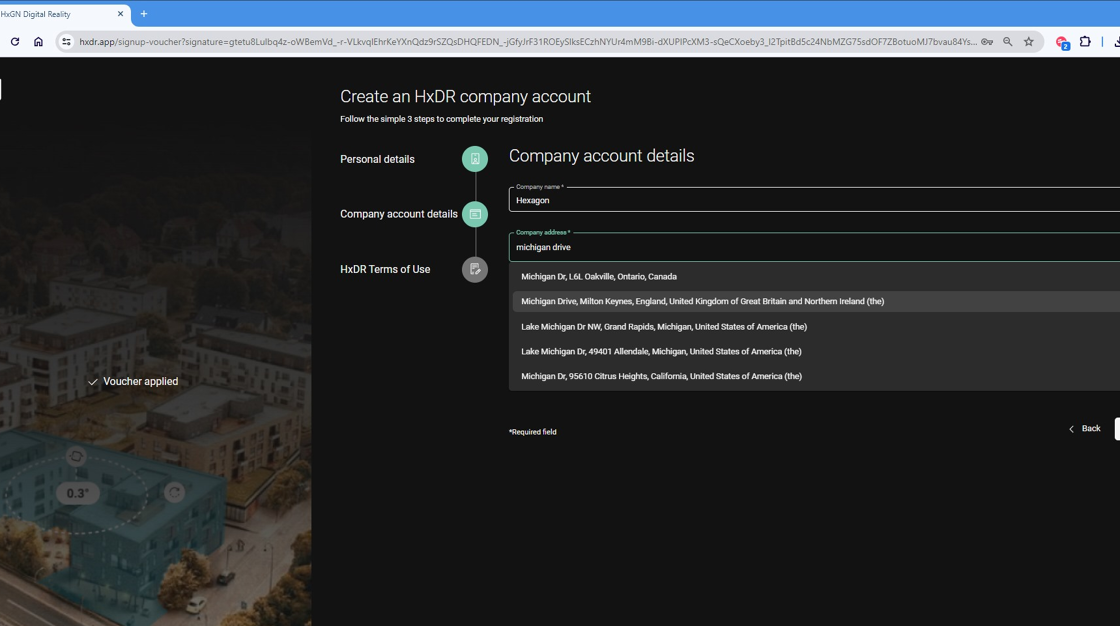1120x626 pixels.
Task: Click the HxDR Terms of Use step icon
Action: 475,269
